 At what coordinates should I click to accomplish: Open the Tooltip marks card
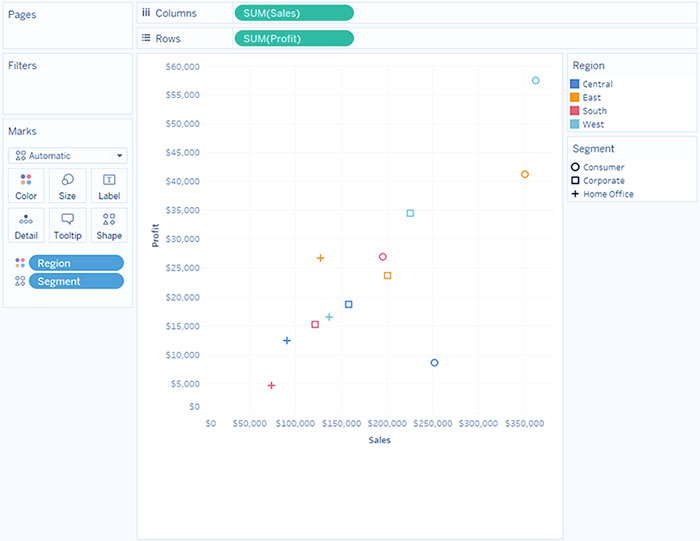(67, 225)
